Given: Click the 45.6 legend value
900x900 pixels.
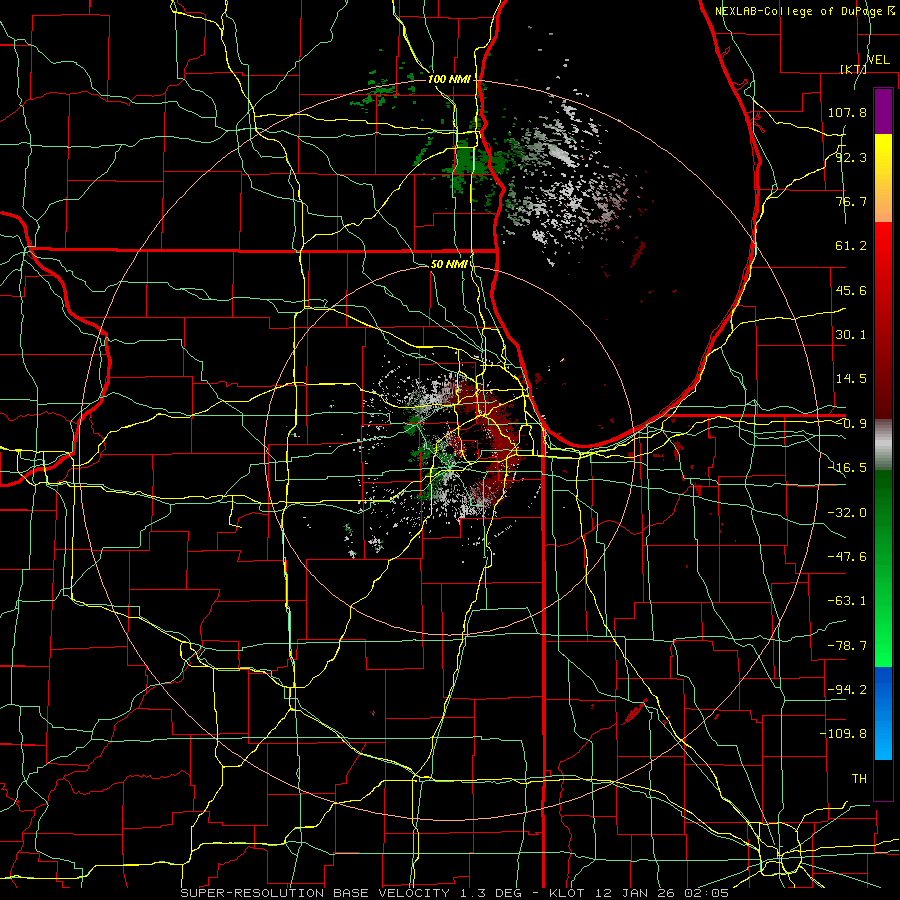Looking at the screenshot, I should (851, 290).
